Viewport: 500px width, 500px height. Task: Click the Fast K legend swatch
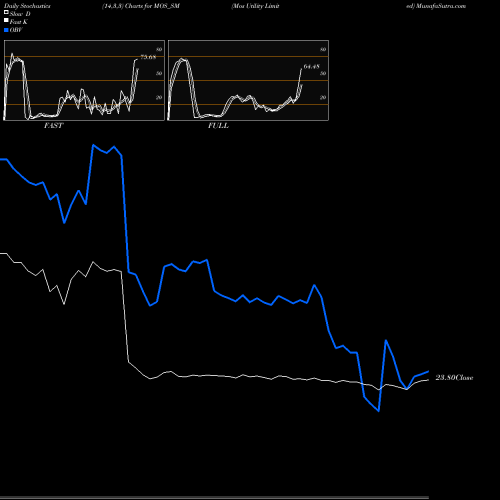point(6,21)
